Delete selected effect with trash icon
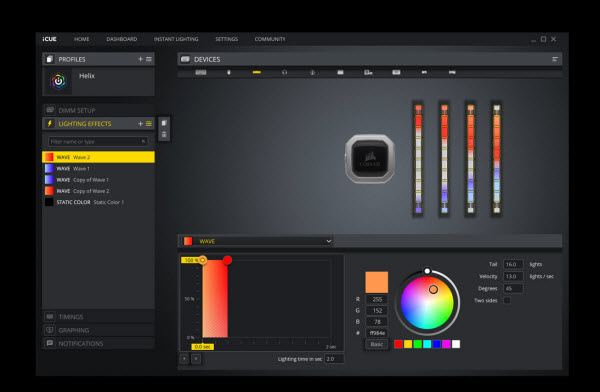The width and height of the screenshot is (600, 392). coord(164,134)
